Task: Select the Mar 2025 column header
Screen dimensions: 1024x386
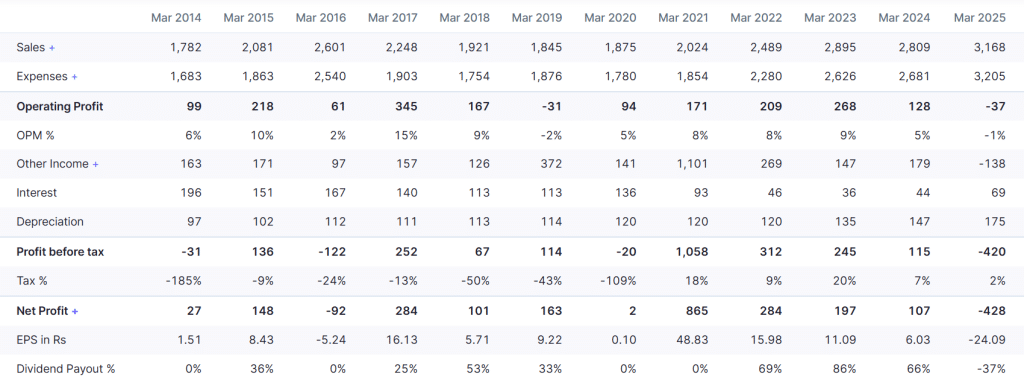Action: (981, 18)
